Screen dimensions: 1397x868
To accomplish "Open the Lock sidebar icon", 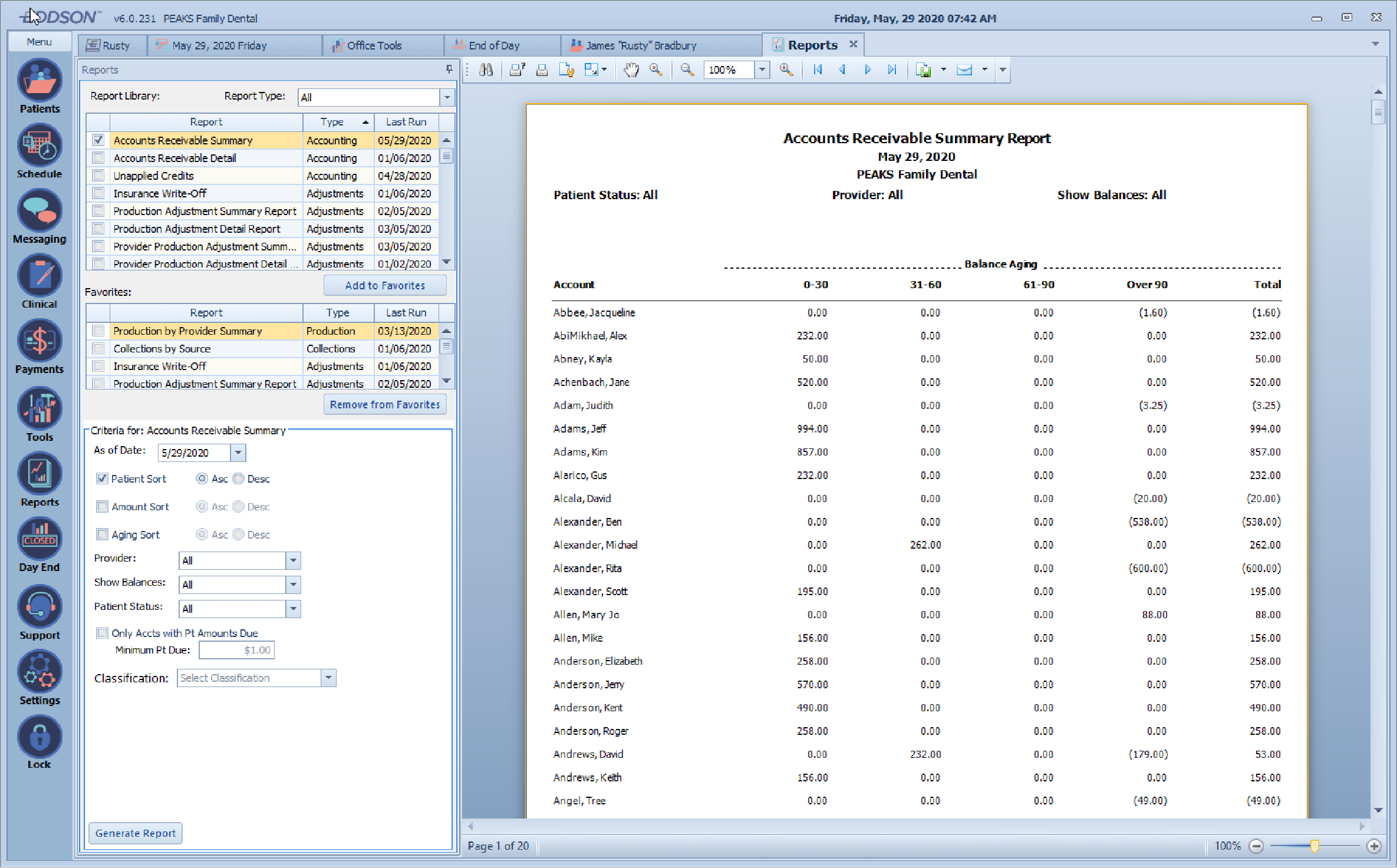I will tap(39, 737).
